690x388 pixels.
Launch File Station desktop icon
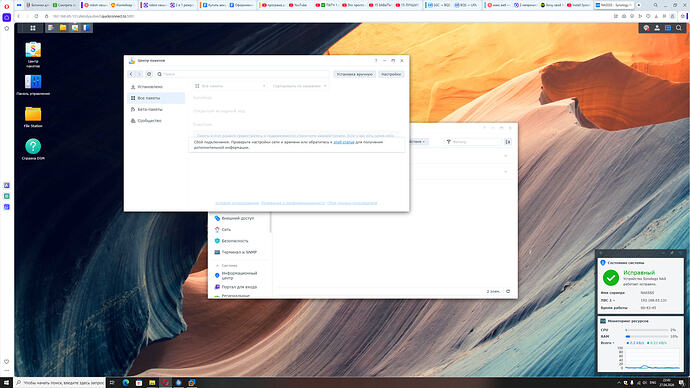point(33,117)
